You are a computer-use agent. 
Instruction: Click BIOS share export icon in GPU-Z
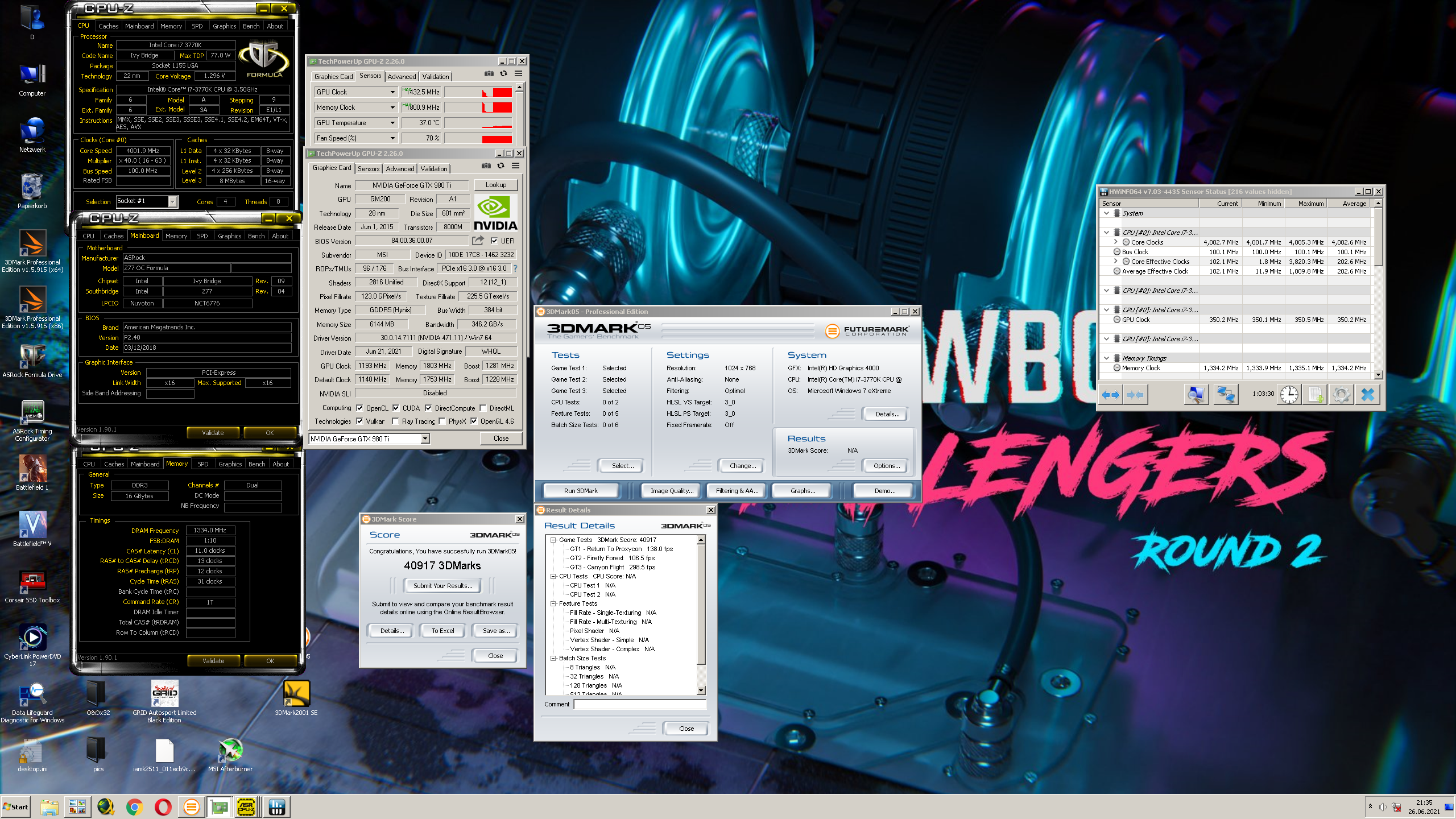[478, 241]
